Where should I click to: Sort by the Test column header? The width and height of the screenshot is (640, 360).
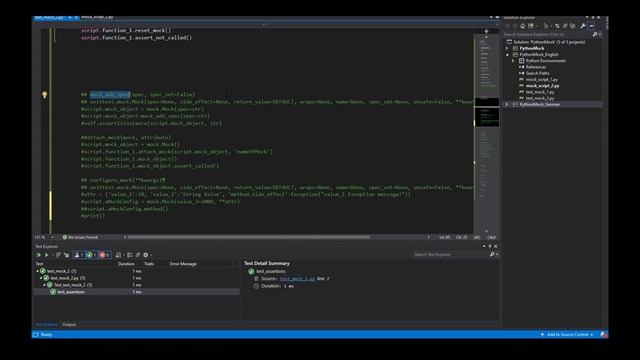coord(39,264)
